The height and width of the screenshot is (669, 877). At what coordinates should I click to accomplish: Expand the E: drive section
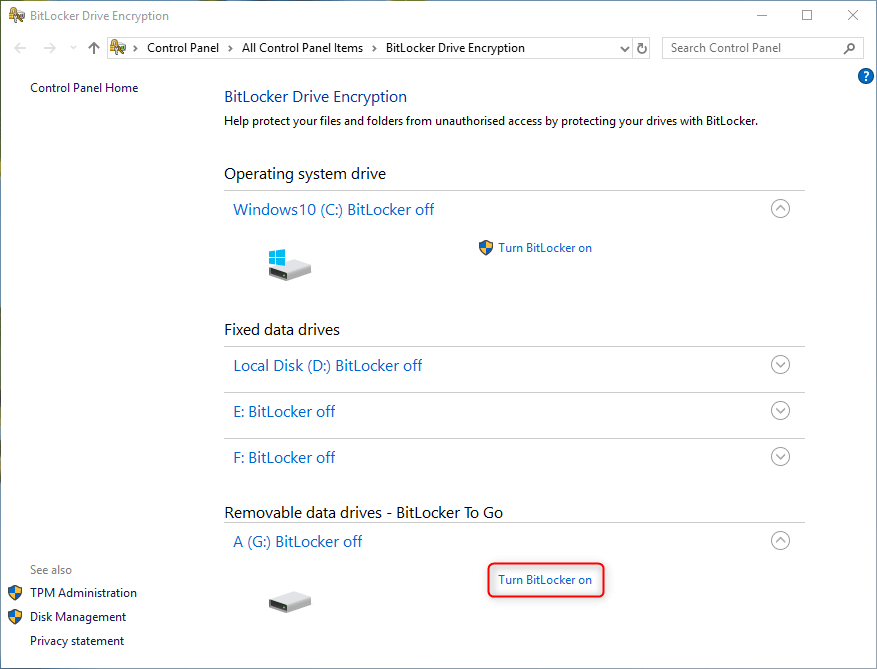point(781,411)
